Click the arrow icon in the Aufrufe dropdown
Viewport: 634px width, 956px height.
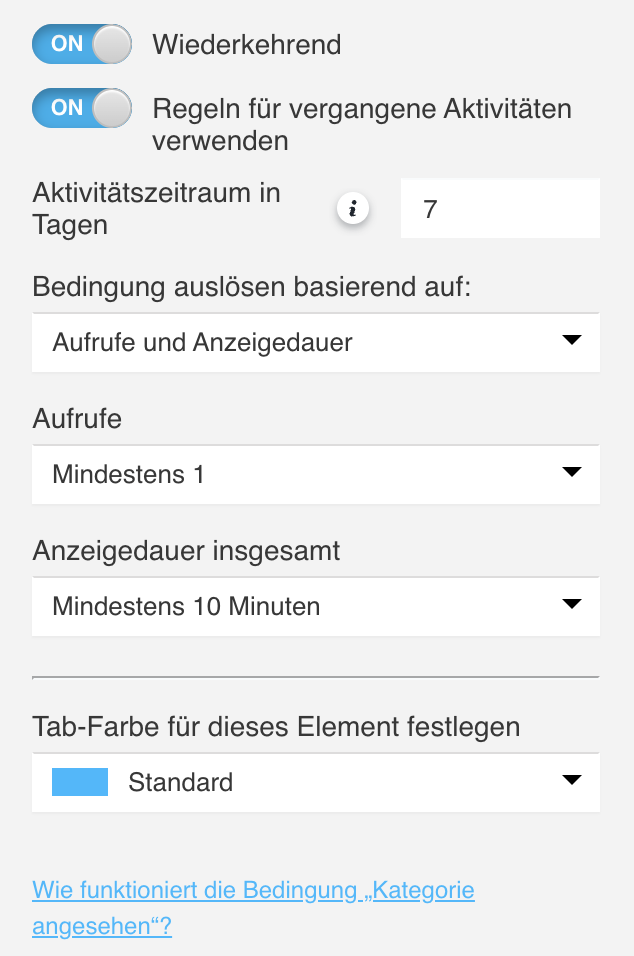pyautogui.click(x=571, y=472)
